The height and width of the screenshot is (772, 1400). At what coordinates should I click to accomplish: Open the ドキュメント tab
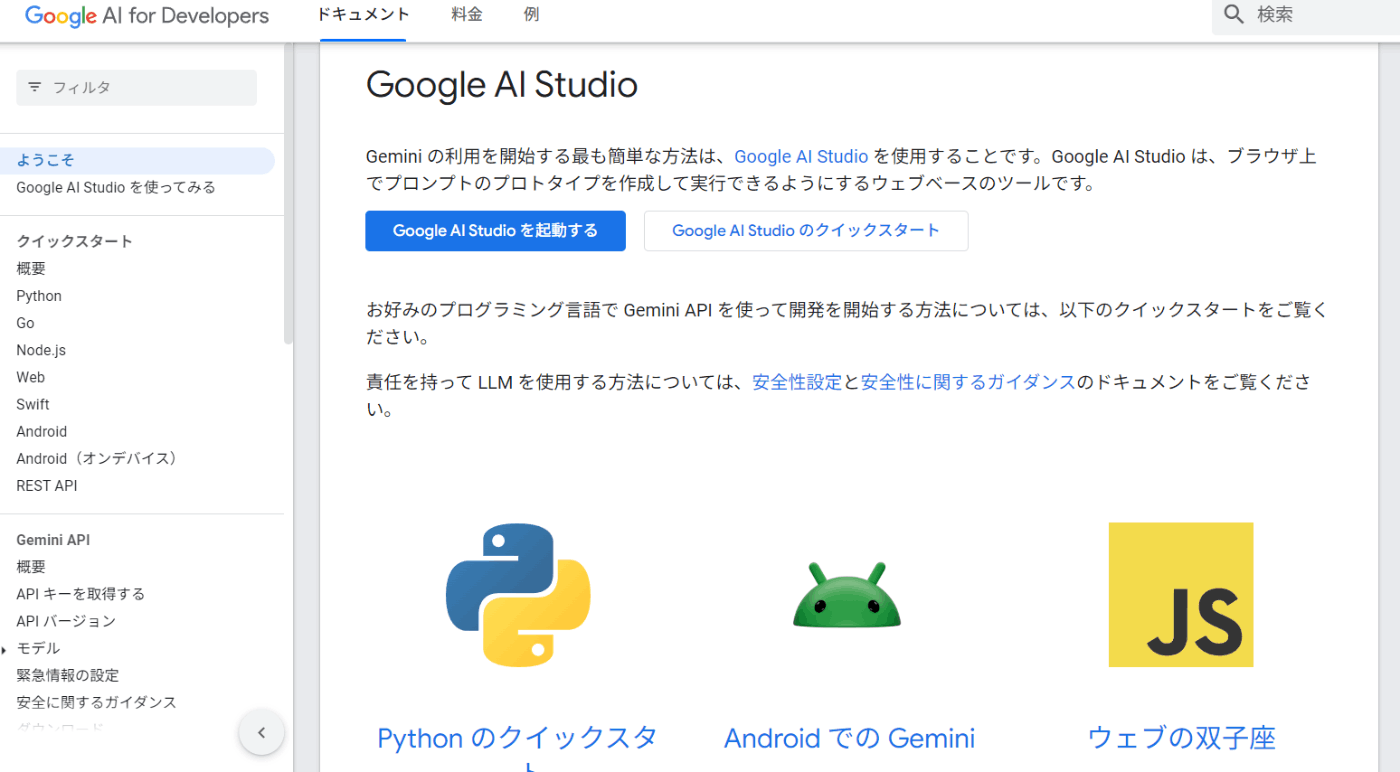363,15
